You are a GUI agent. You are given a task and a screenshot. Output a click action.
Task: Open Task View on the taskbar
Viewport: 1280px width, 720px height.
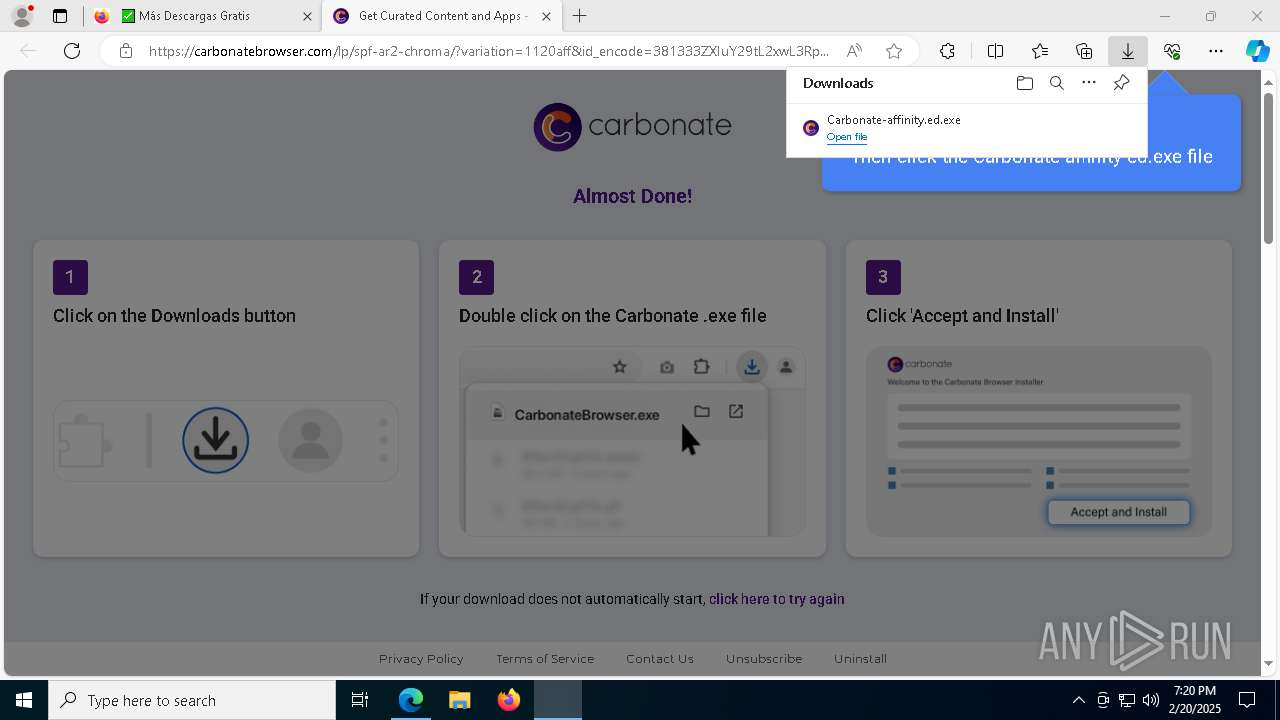pyautogui.click(x=360, y=700)
